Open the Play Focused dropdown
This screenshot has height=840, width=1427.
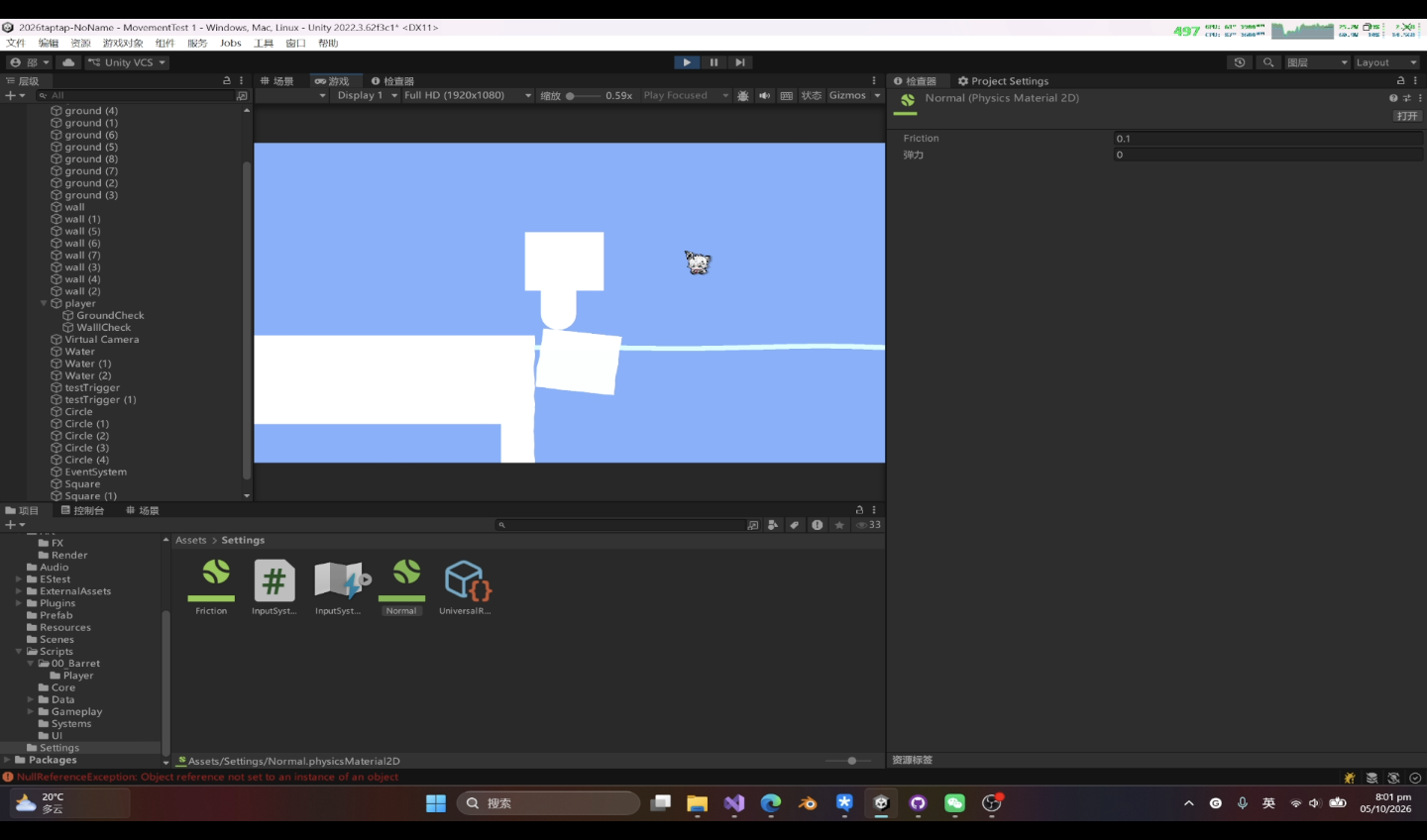pos(685,96)
